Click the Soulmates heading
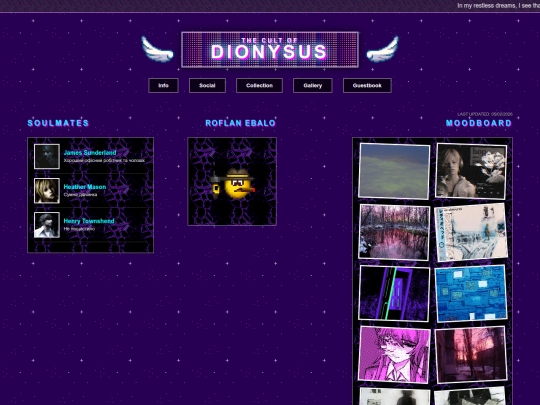This screenshot has width=540, height=405. coord(58,123)
